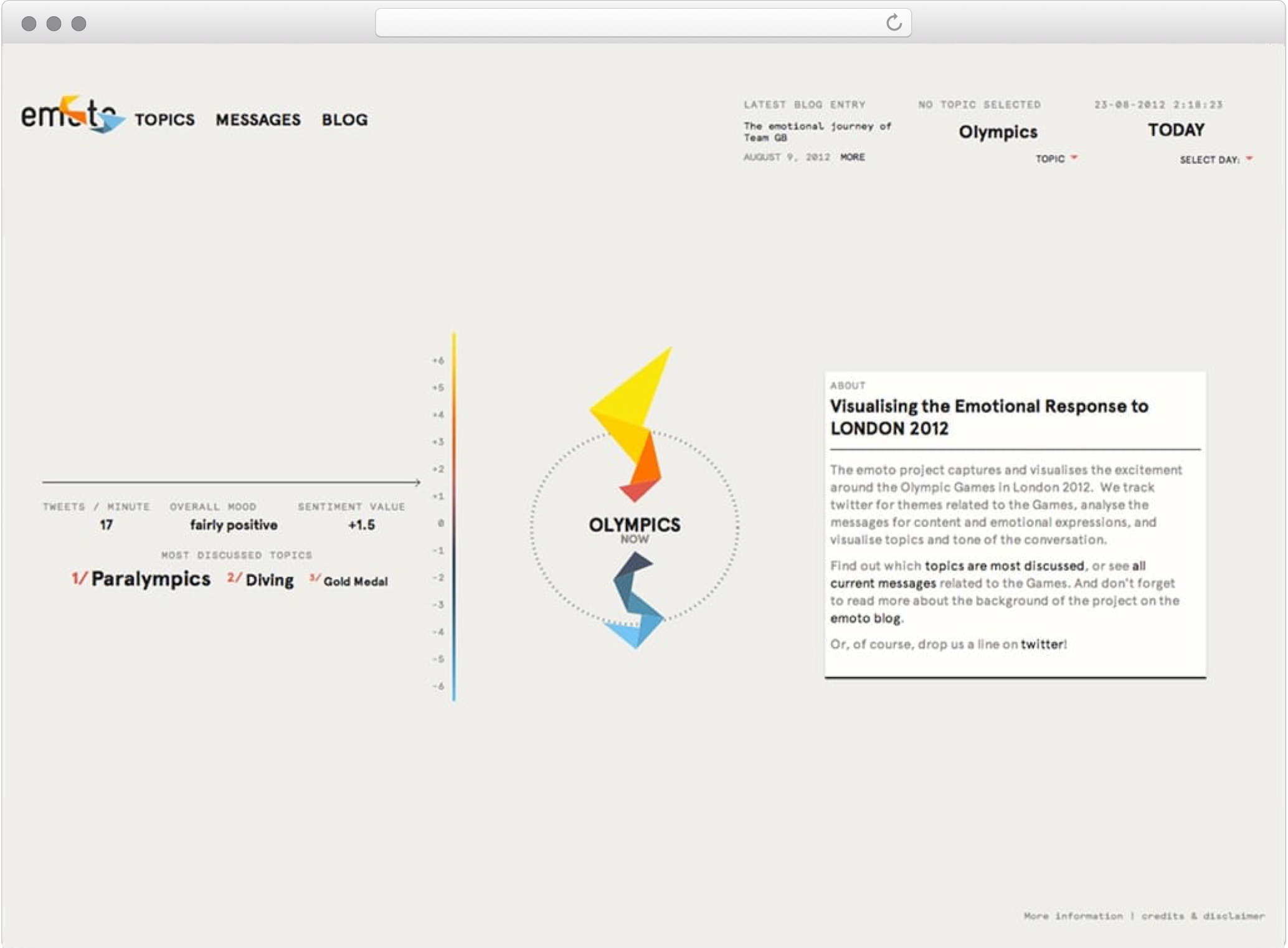1288x948 pixels.
Task: Click the About heading 'Visualising the Emotional Response'
Action: (989, 417)
